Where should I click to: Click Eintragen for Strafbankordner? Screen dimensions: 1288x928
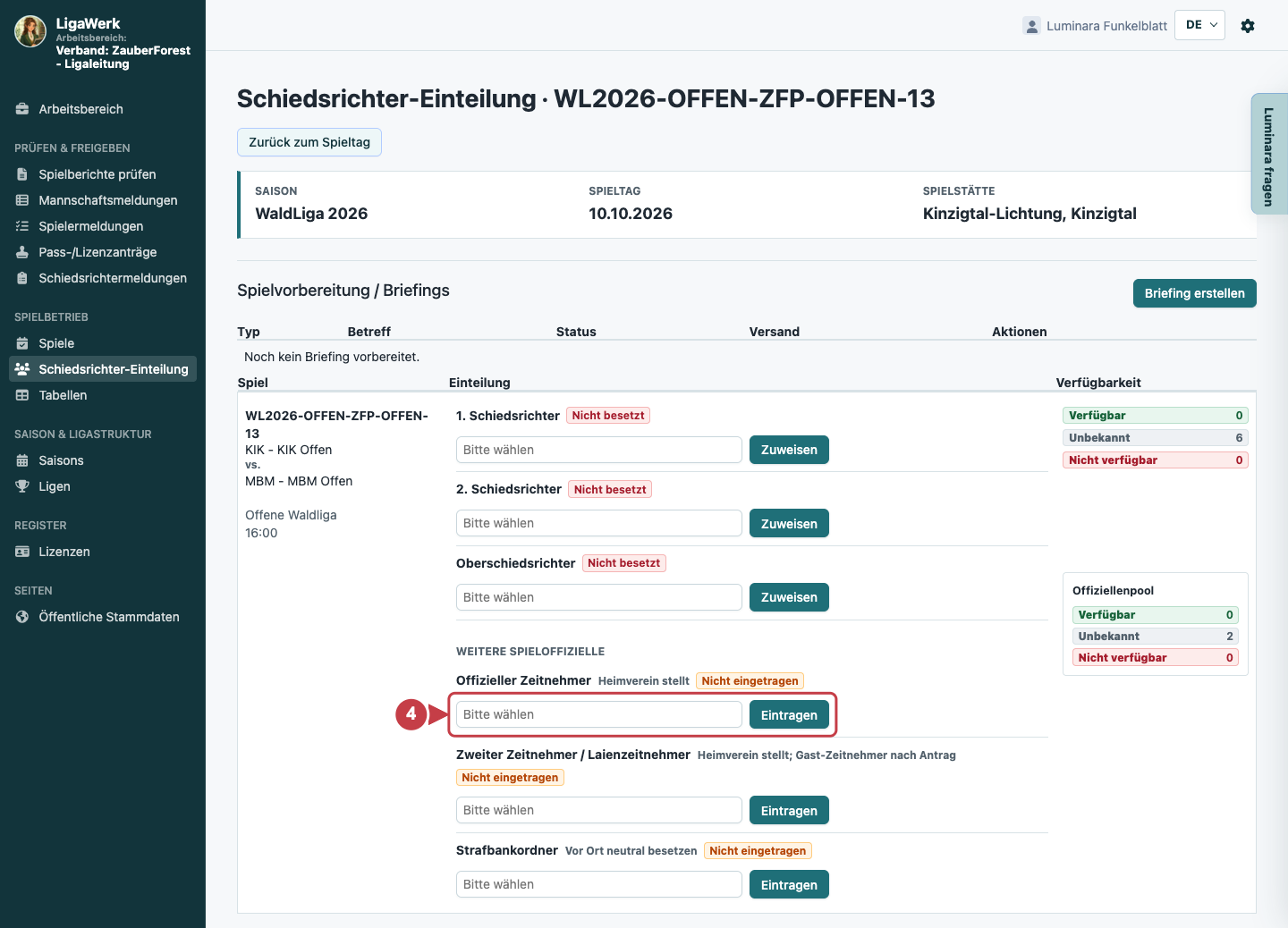[789, 885]
